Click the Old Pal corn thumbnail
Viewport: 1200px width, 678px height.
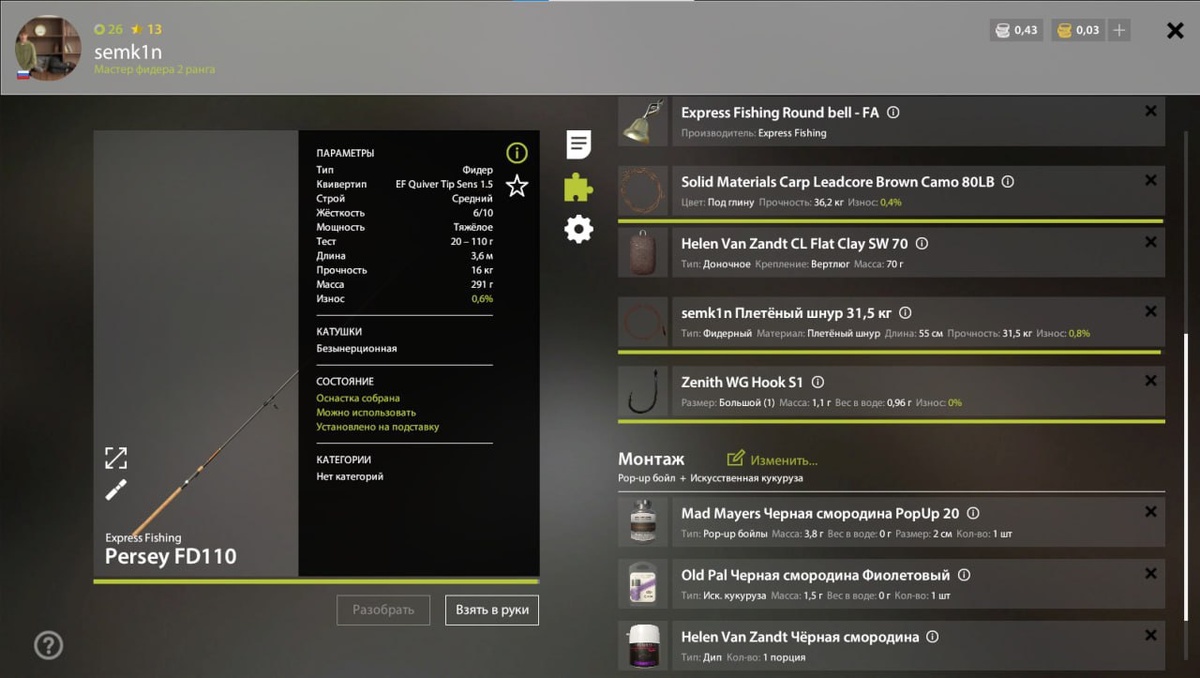pyautogui.click(x=642, y=584)
